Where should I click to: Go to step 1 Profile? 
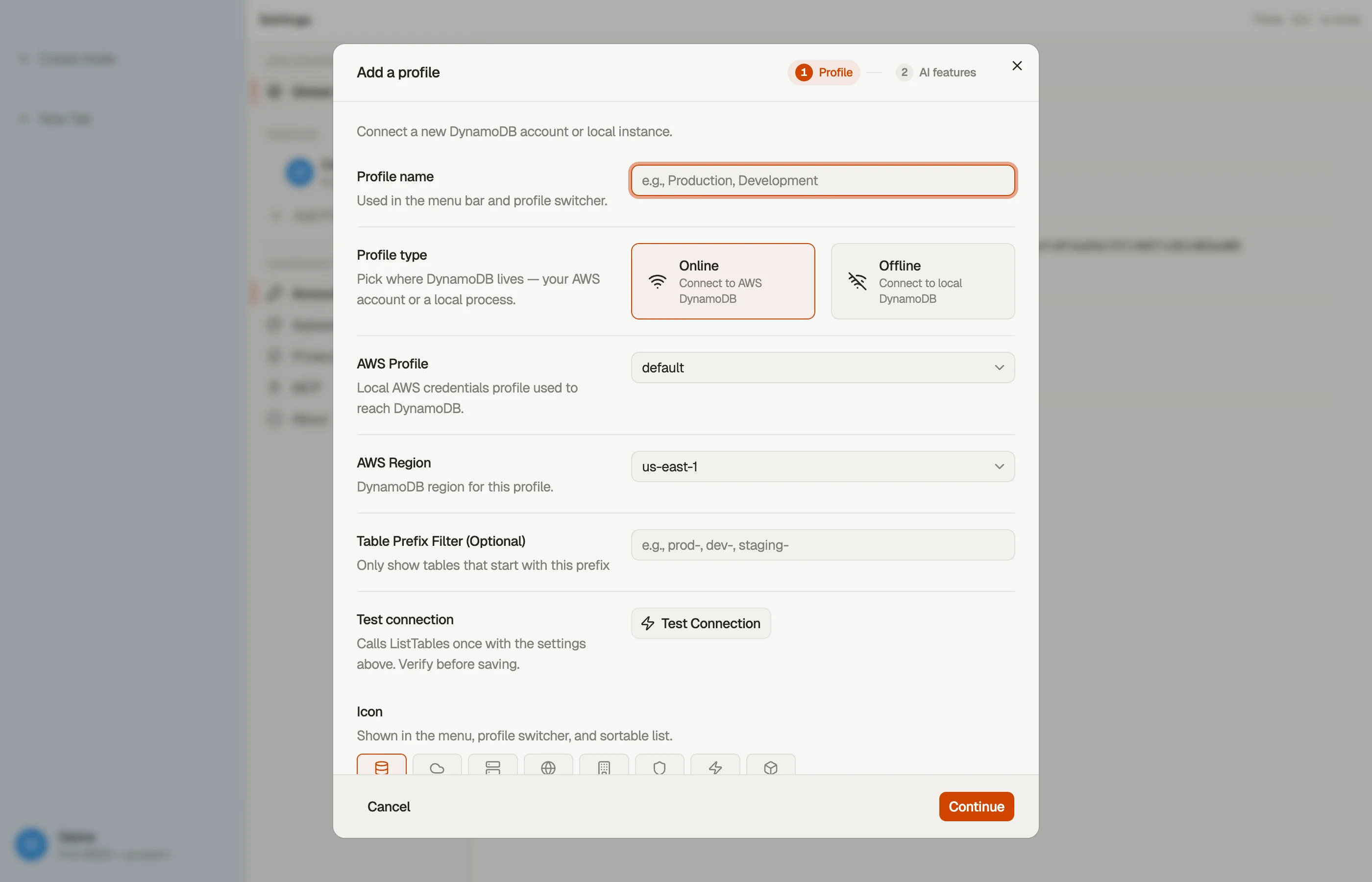click(823, 72)
